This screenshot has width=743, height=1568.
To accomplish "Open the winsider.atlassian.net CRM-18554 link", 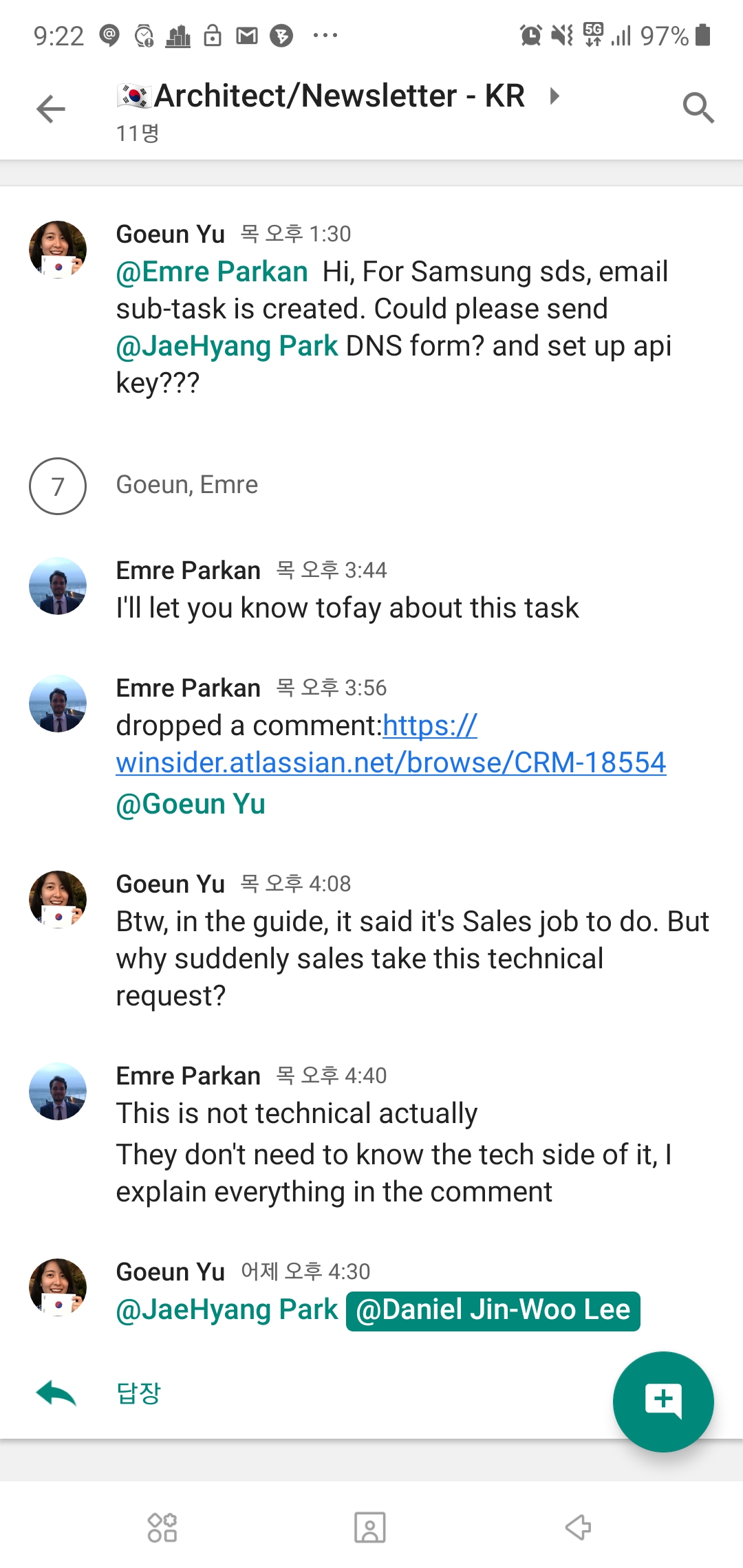I will (x=391, y=762).
